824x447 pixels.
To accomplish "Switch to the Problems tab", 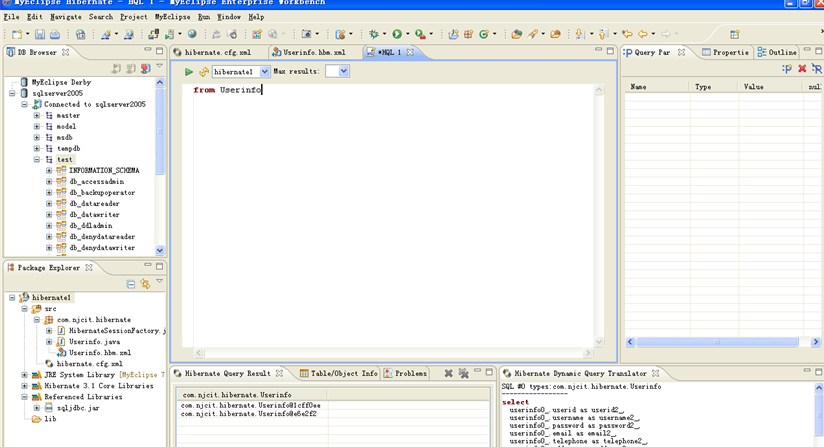I will tap(405, 373).
